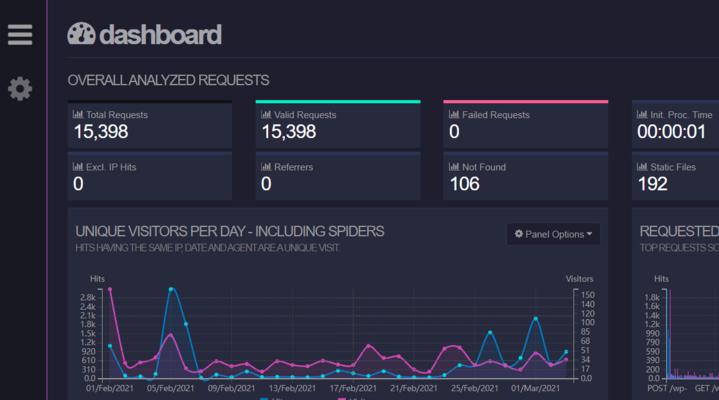Click the 05/Feb/2021 hits peak point
This screenshot has height=400, width=719.
tap(172, 290)
